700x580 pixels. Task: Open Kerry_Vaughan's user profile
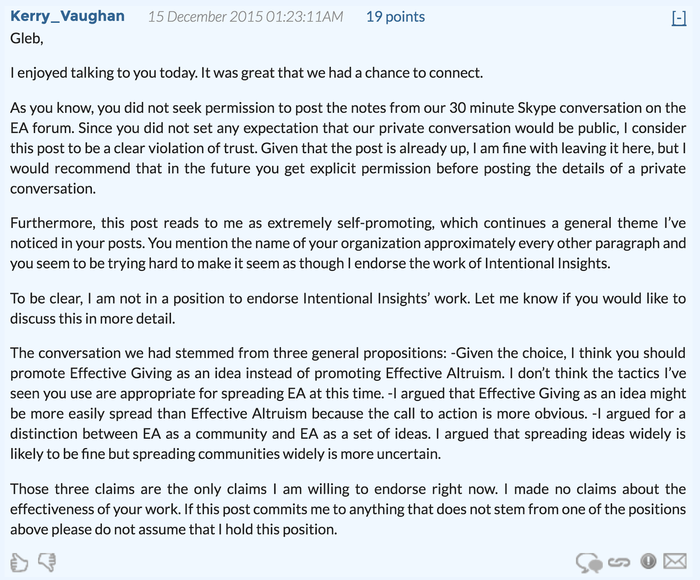pyautogui.click(x=68, y=16)
